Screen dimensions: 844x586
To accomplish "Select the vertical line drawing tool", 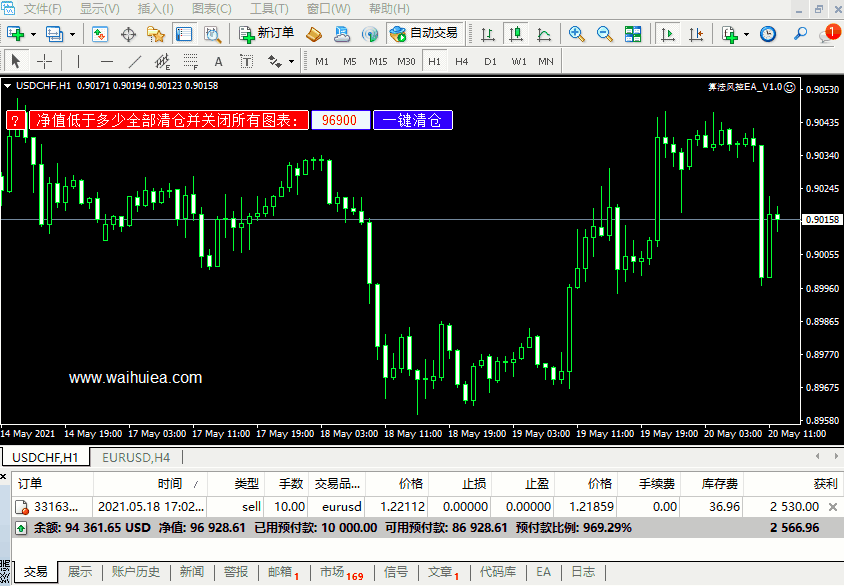I will pyautogui.click(x=79, y=61).
